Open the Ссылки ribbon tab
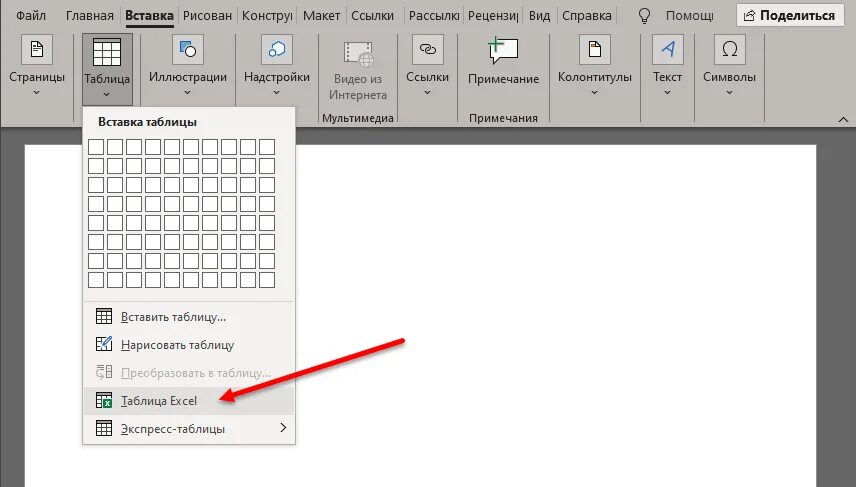The image size is (856, 487). (372, 15)
